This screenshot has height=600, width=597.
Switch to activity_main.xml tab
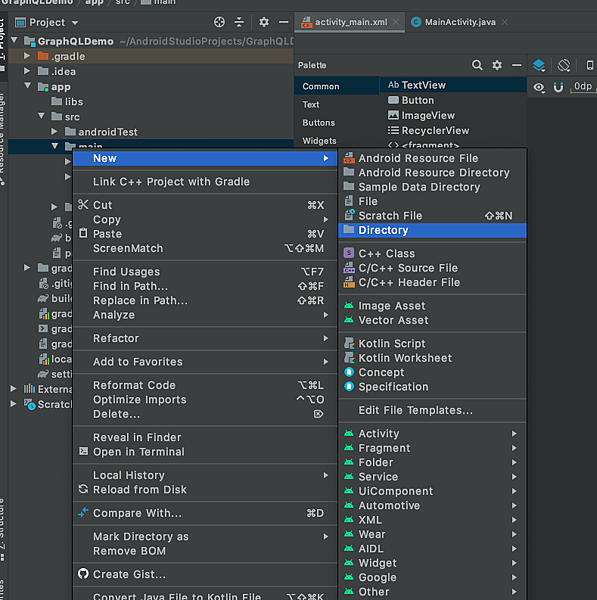pyautogui.click(x=351, y=22)
